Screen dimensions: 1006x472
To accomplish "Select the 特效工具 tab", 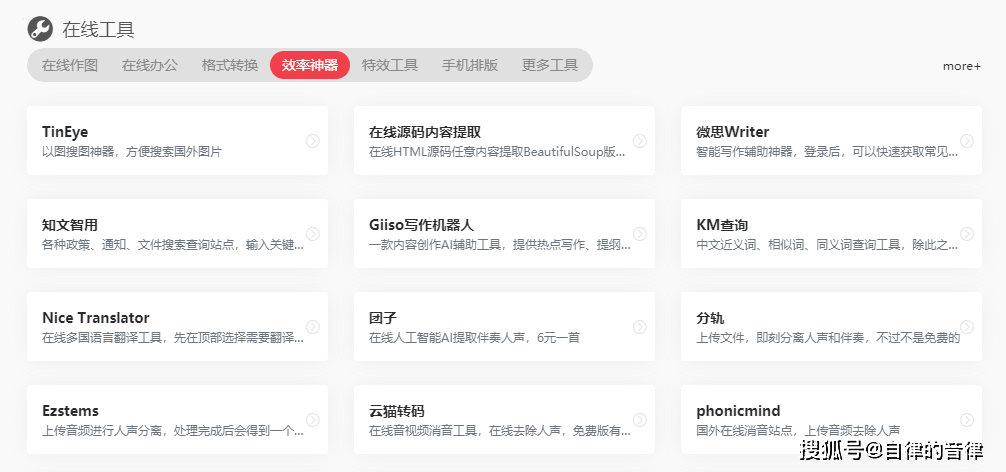I will pos(390,65).
